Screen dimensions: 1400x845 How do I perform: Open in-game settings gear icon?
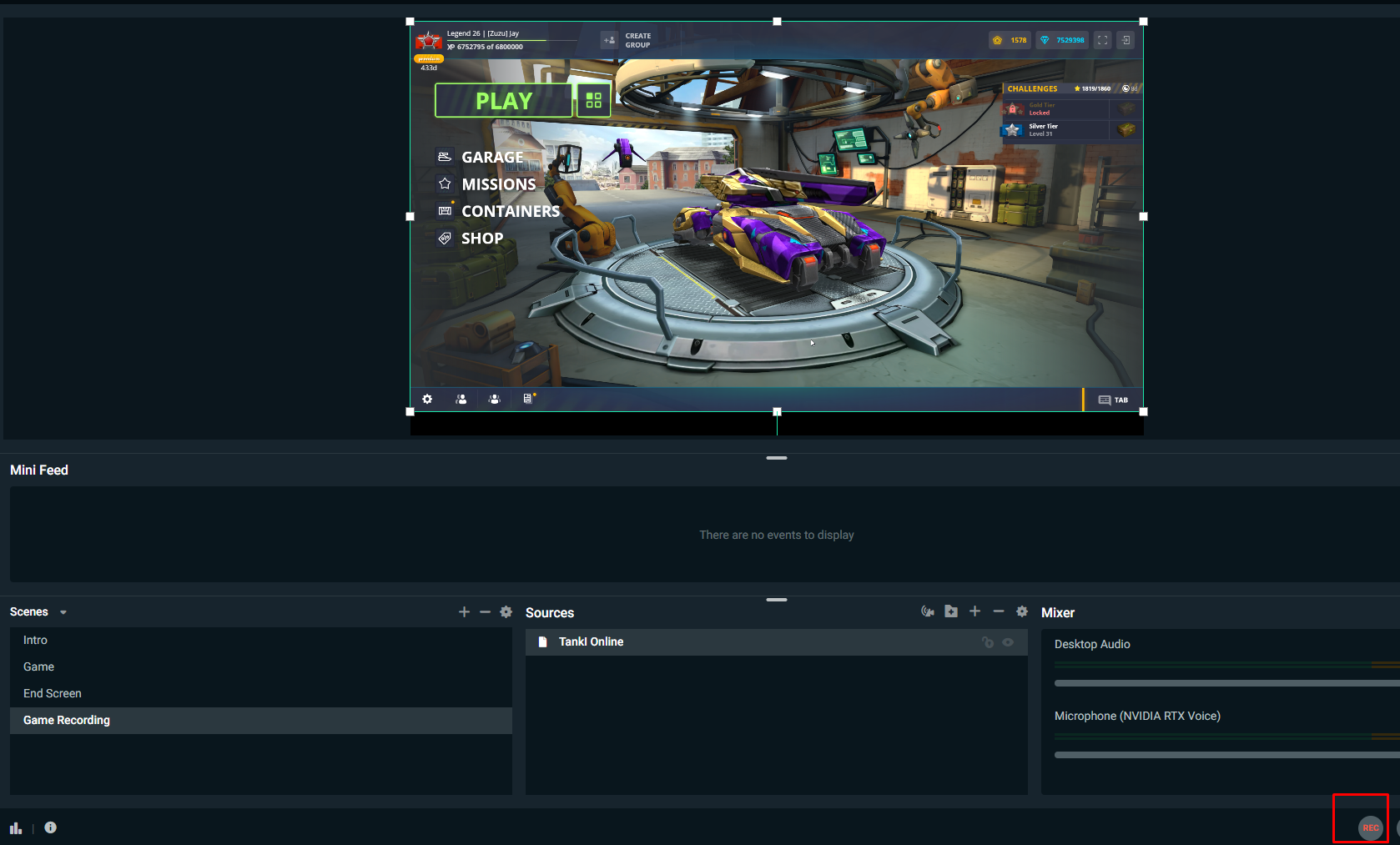click(427, 399)
